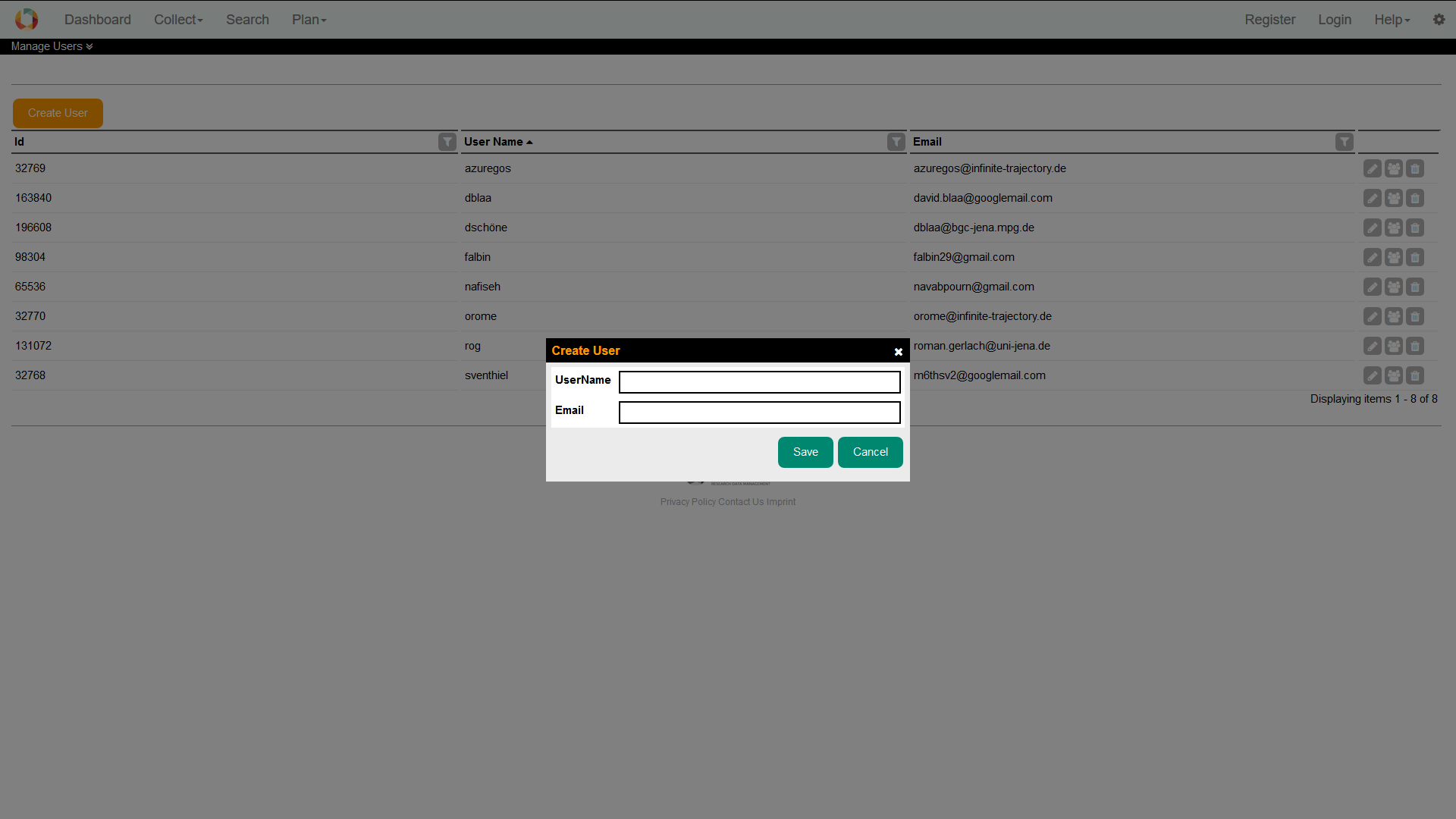
Task: Open the Search menu item
Action: pos(247,20)
